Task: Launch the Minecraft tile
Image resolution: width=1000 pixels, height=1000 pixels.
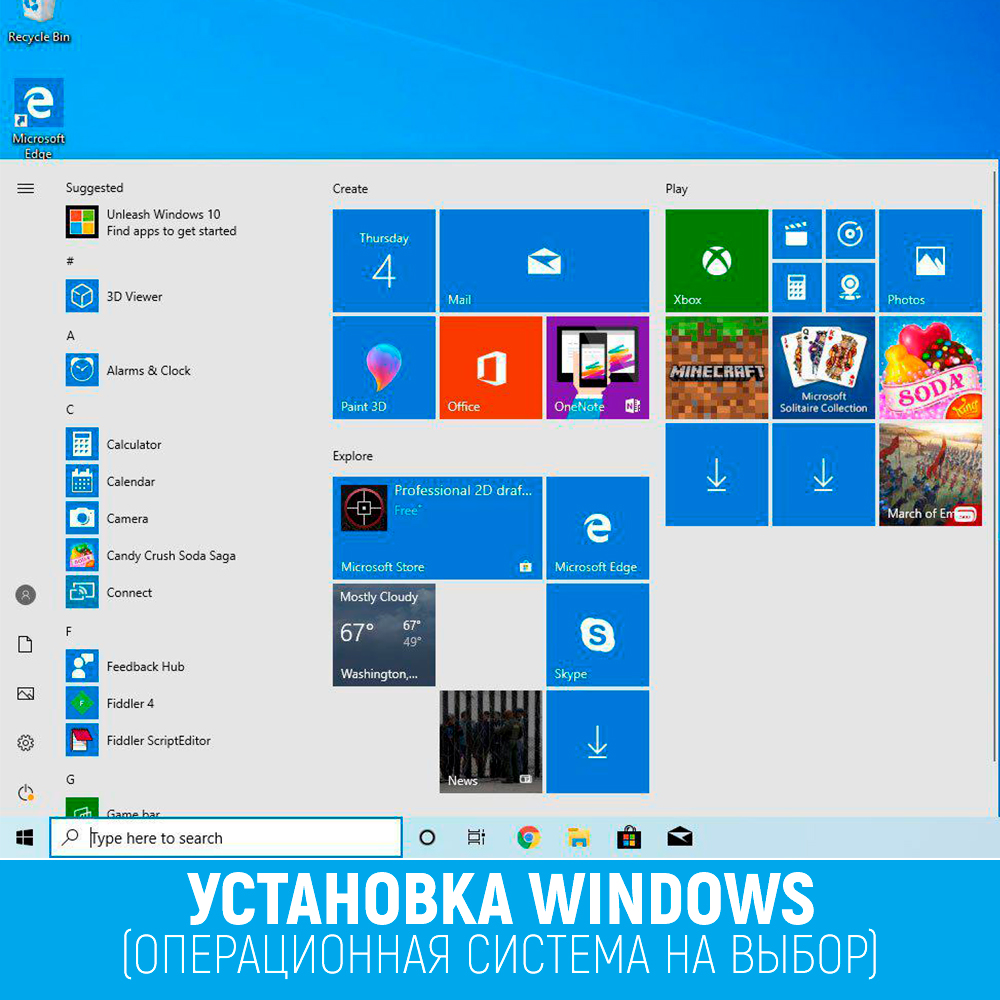Action: (716, 367)
